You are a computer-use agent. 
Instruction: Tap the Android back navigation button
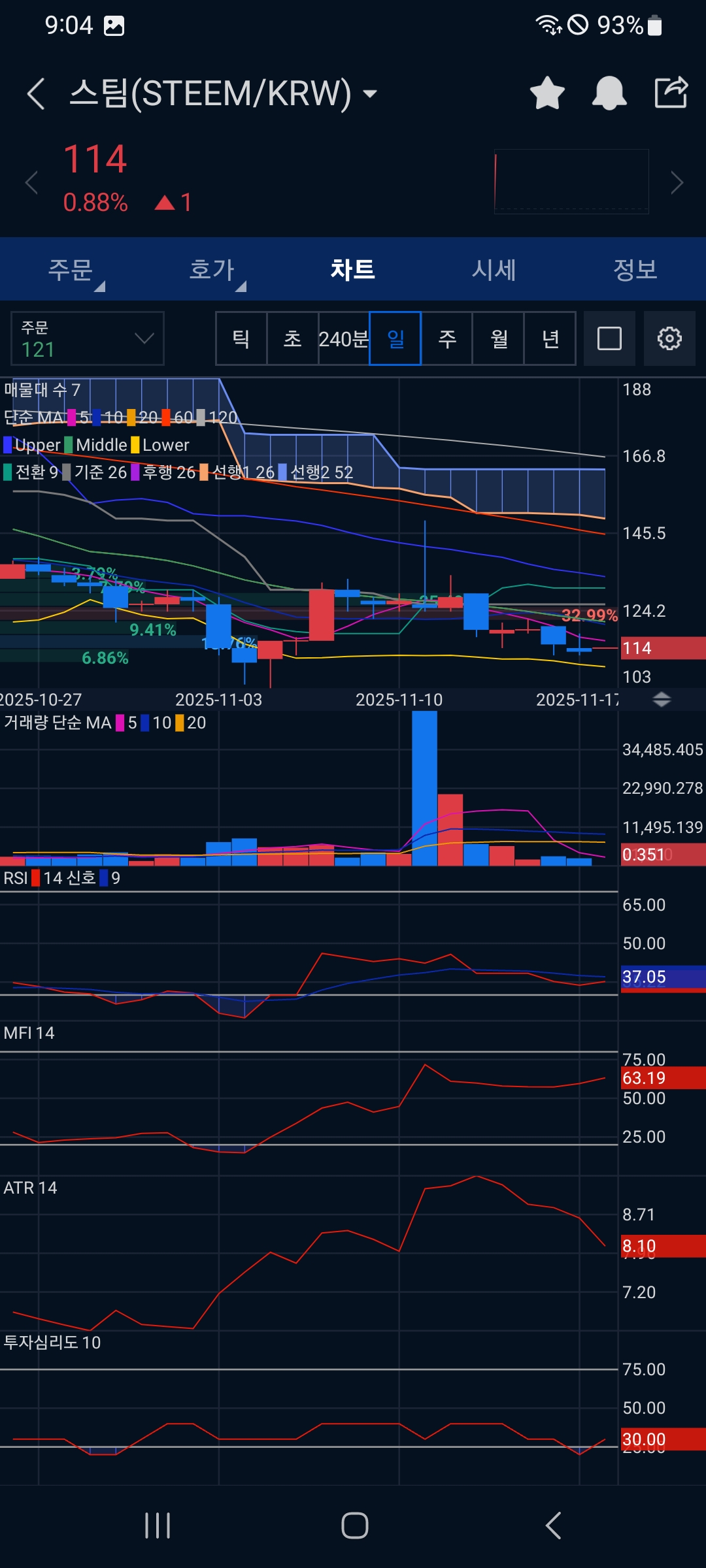pyautogui.click(x=553, y=1526)
